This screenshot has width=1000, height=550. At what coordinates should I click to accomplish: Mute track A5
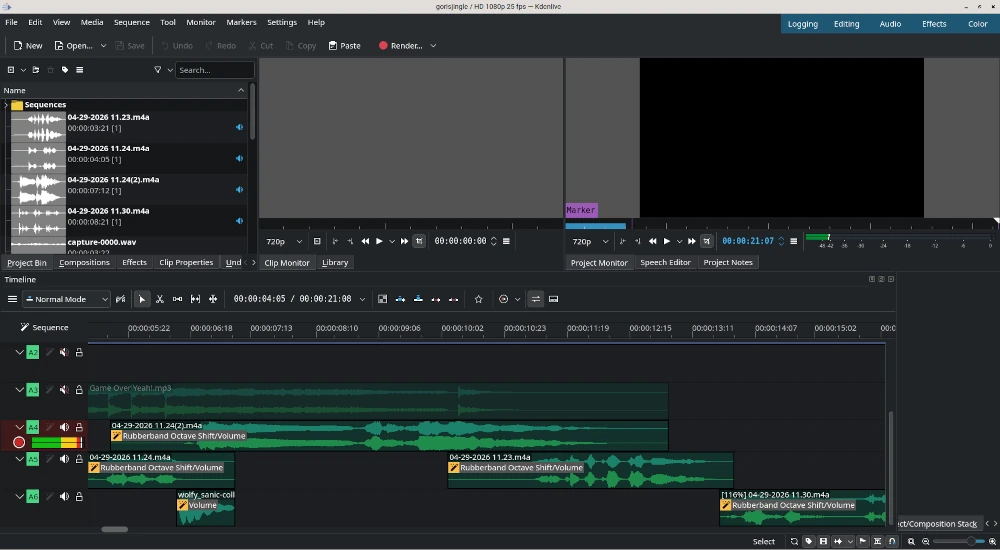click(x=64, y=459)
